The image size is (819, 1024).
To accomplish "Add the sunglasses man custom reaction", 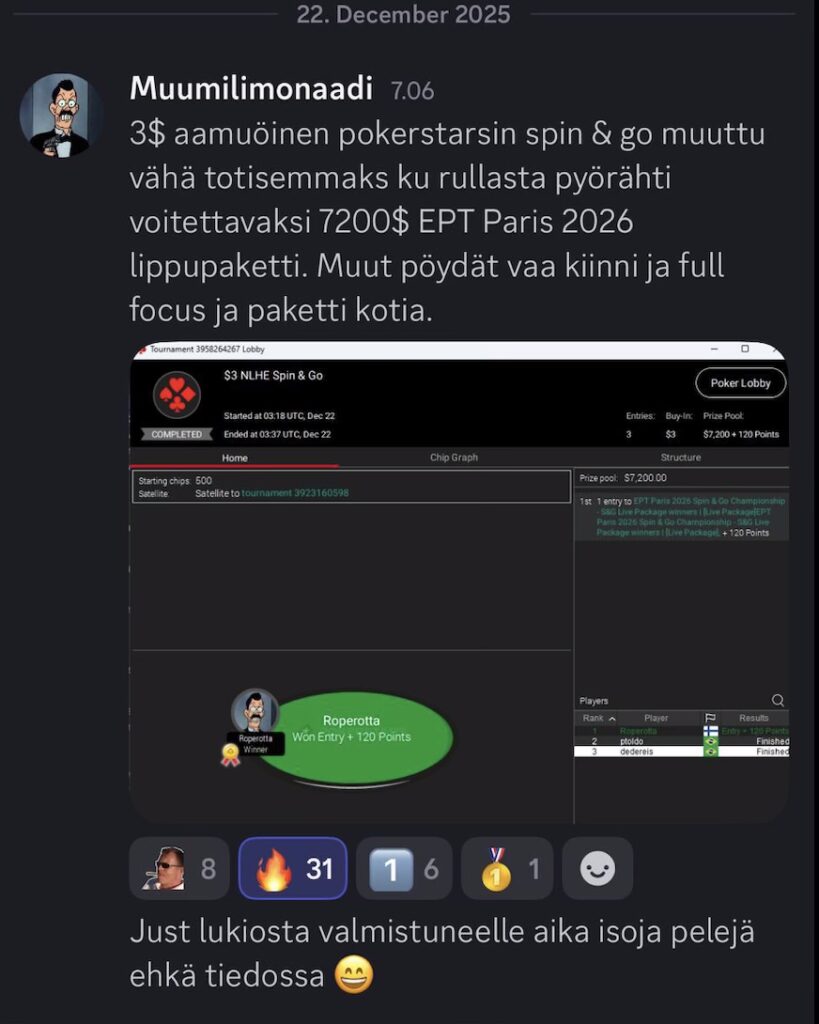I will pos(179,869).
